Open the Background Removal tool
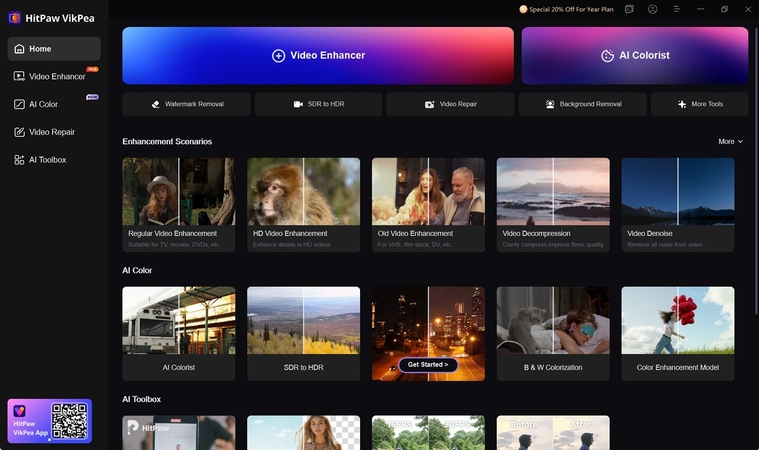Viewport: 759px width, 450px height. (582, 104)
